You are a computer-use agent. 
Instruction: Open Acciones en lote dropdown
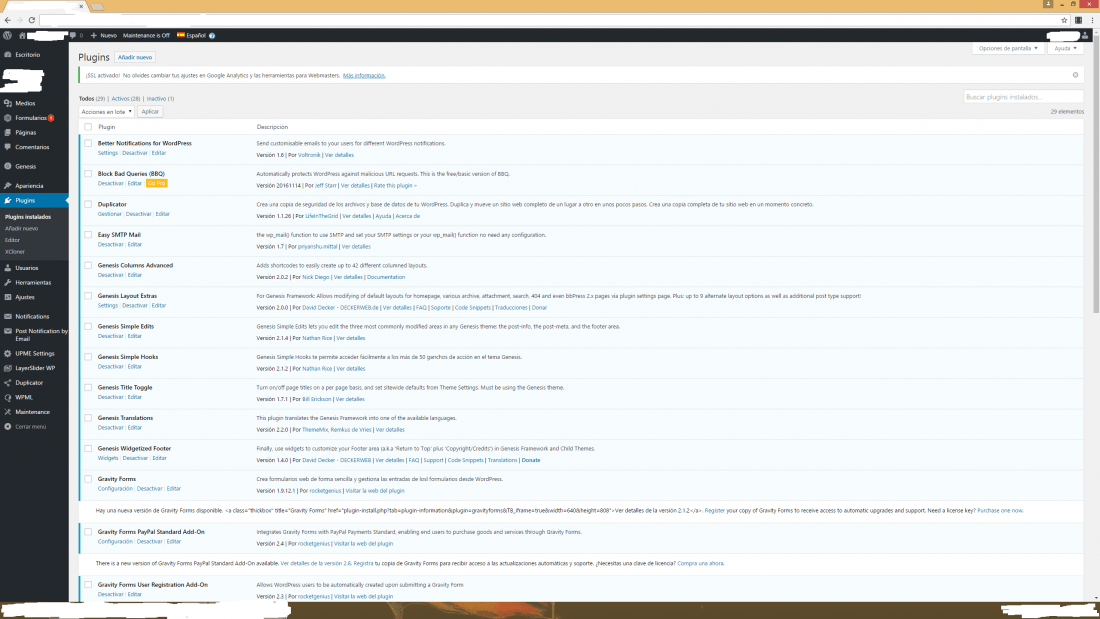point(107,112)
